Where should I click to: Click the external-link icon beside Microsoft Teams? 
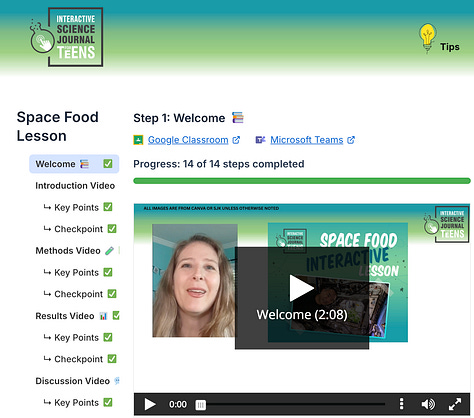[x=351, y=140]
